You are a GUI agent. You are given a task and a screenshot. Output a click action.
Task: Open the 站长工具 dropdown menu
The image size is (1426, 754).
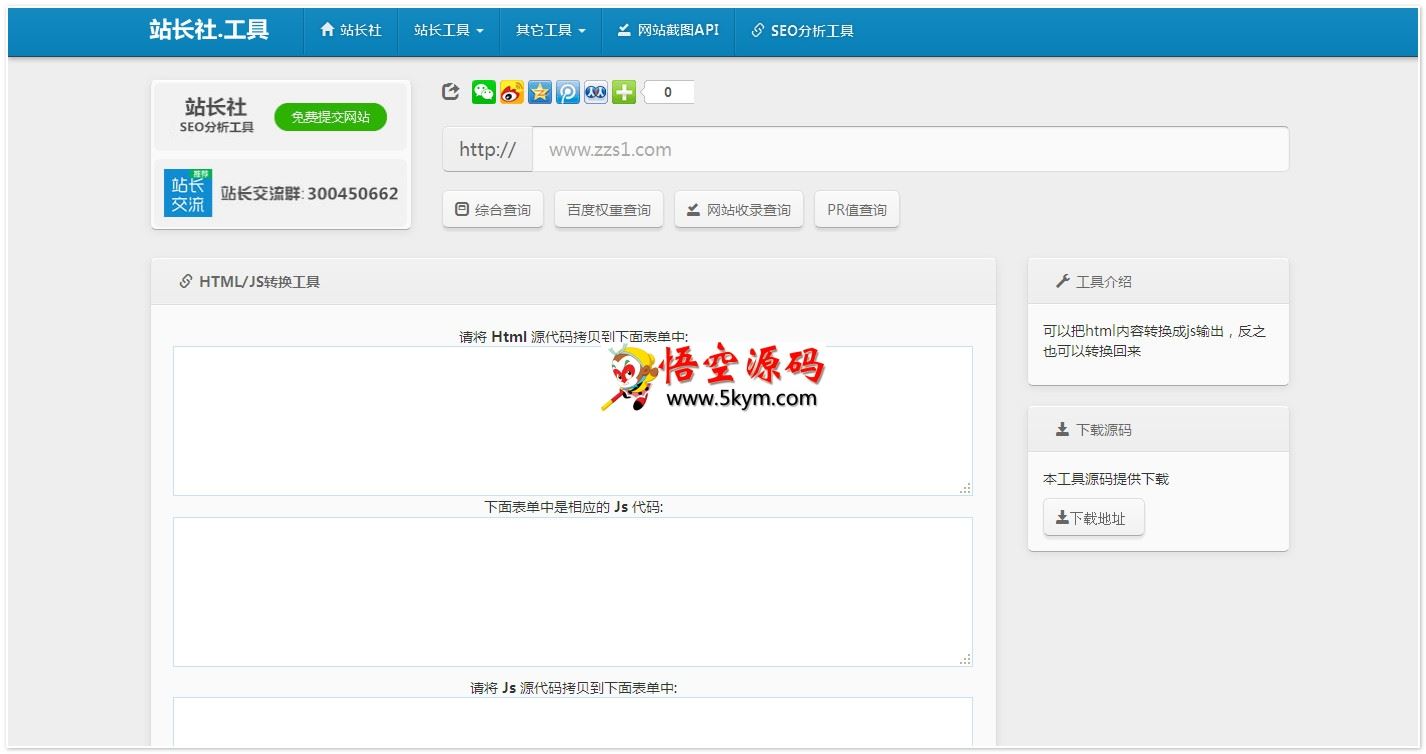pos(449,31)
